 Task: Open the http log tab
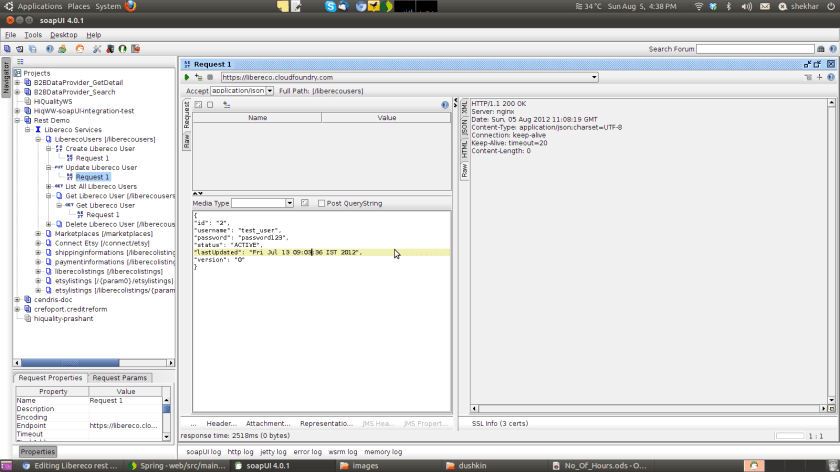tap(240, 452)
